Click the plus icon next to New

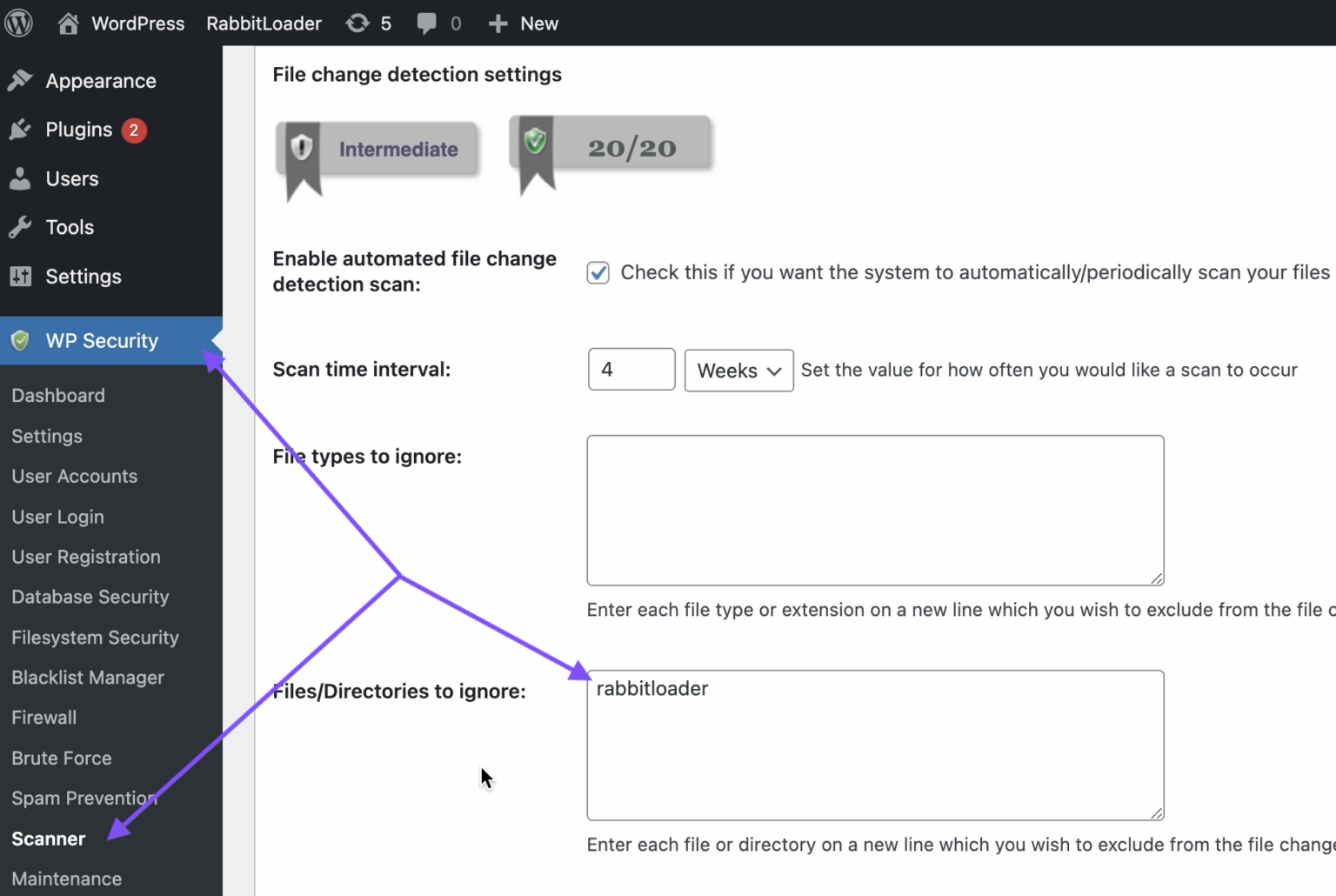point(498,23)
